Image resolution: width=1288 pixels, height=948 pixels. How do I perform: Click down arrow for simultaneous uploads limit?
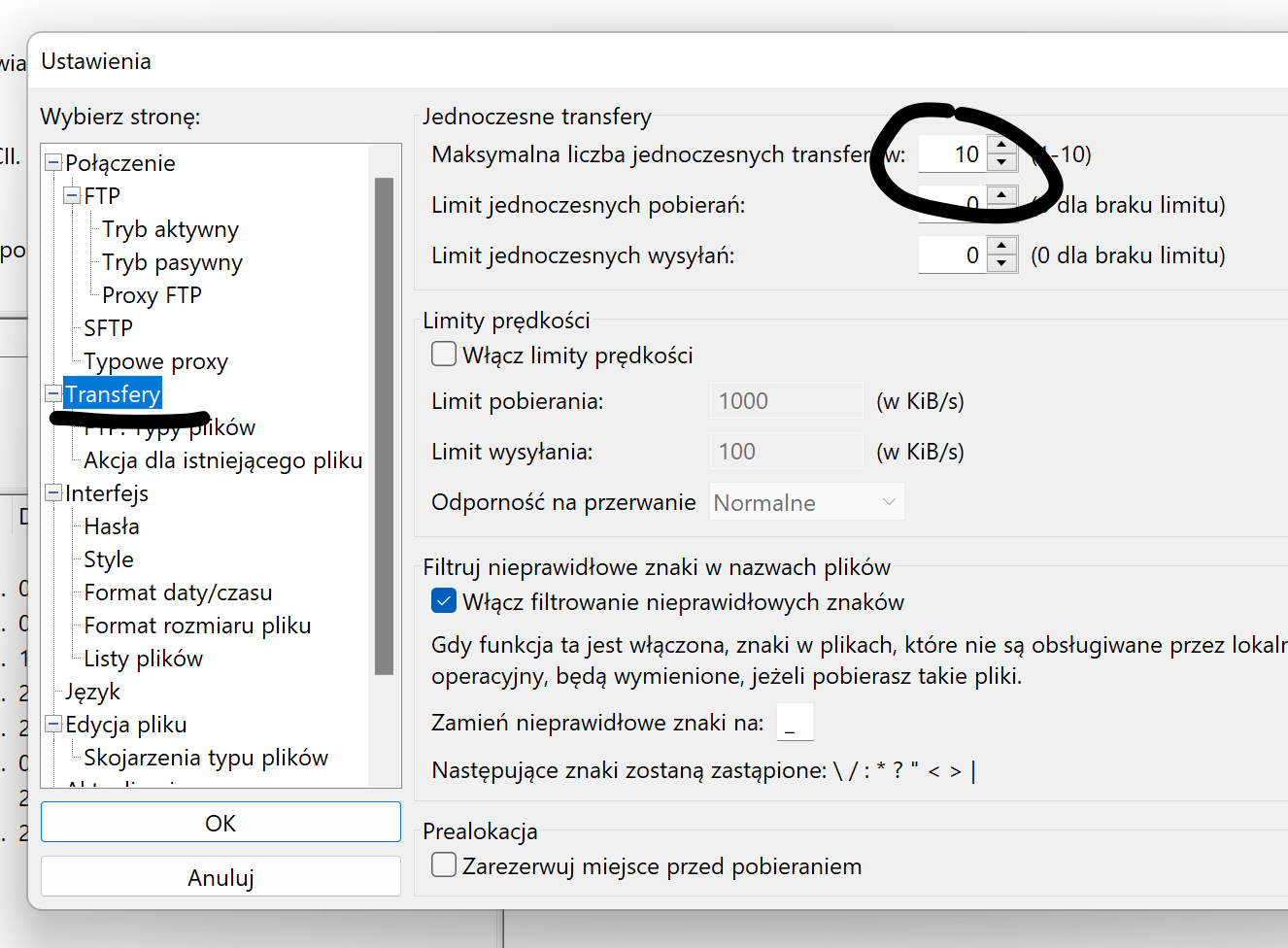point(1001,264)
